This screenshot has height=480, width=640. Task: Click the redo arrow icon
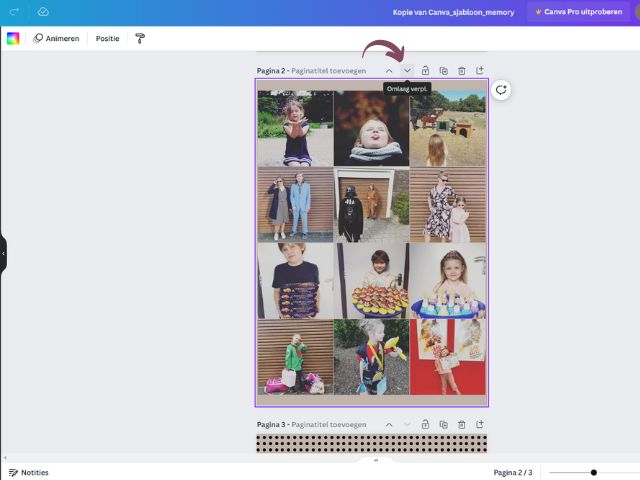14,12
